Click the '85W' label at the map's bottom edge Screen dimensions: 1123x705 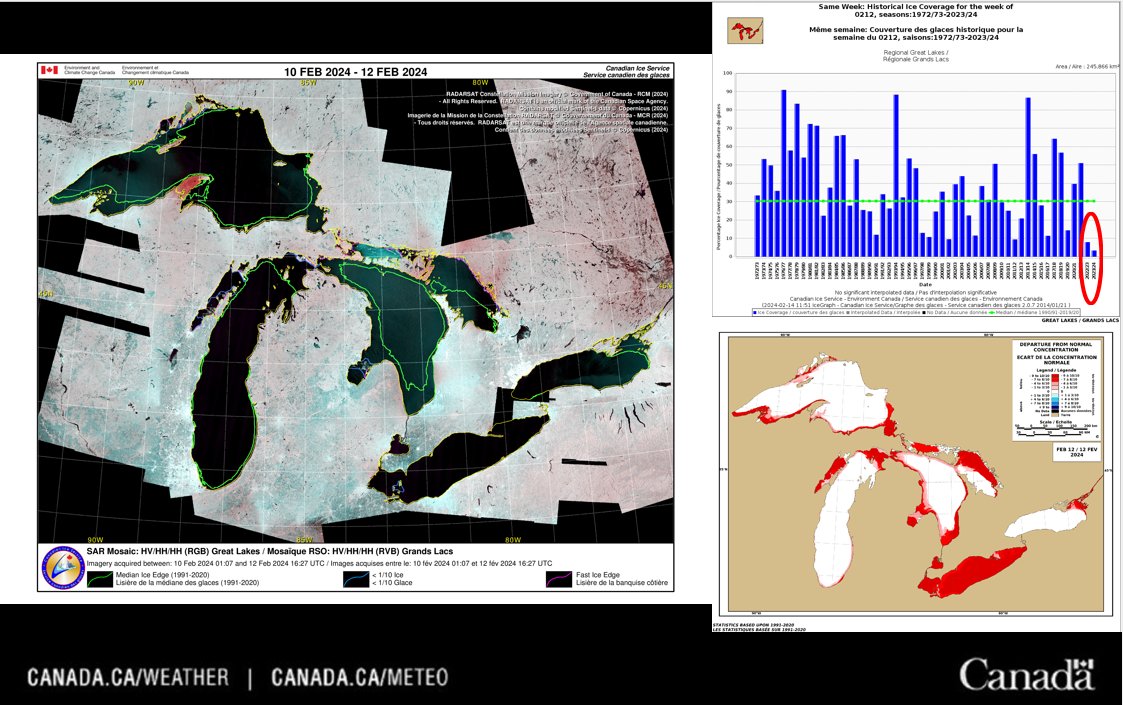coord(304,539)
